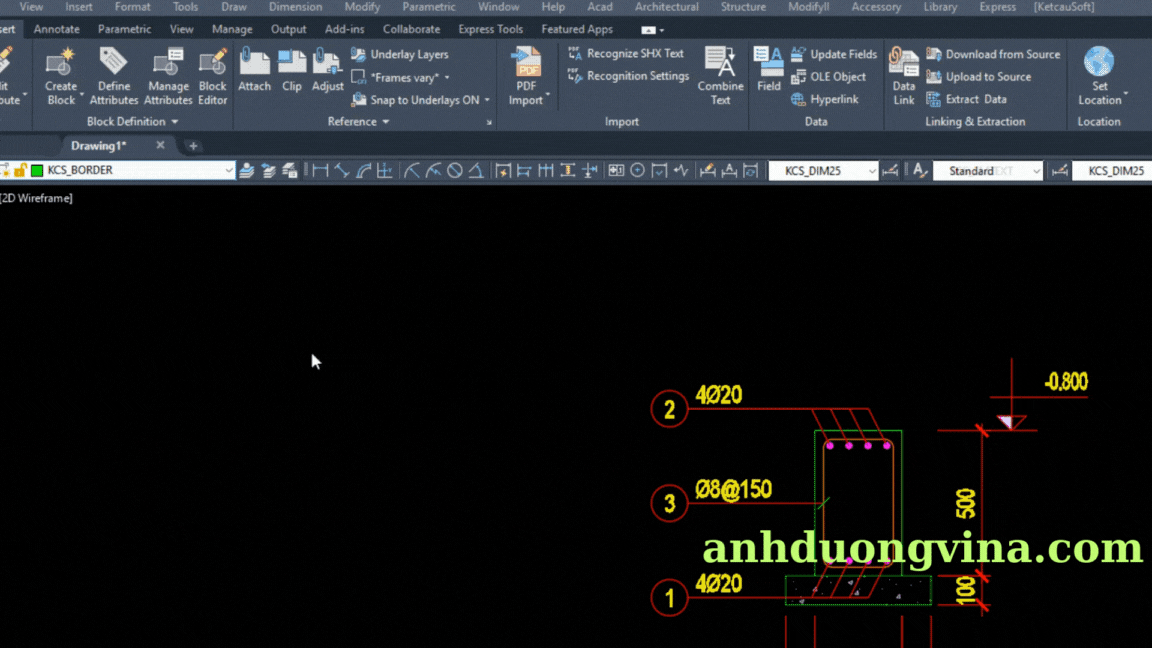The image size is (1152, 648).
Task: Open the Block Editor
Action: (212, 65)
